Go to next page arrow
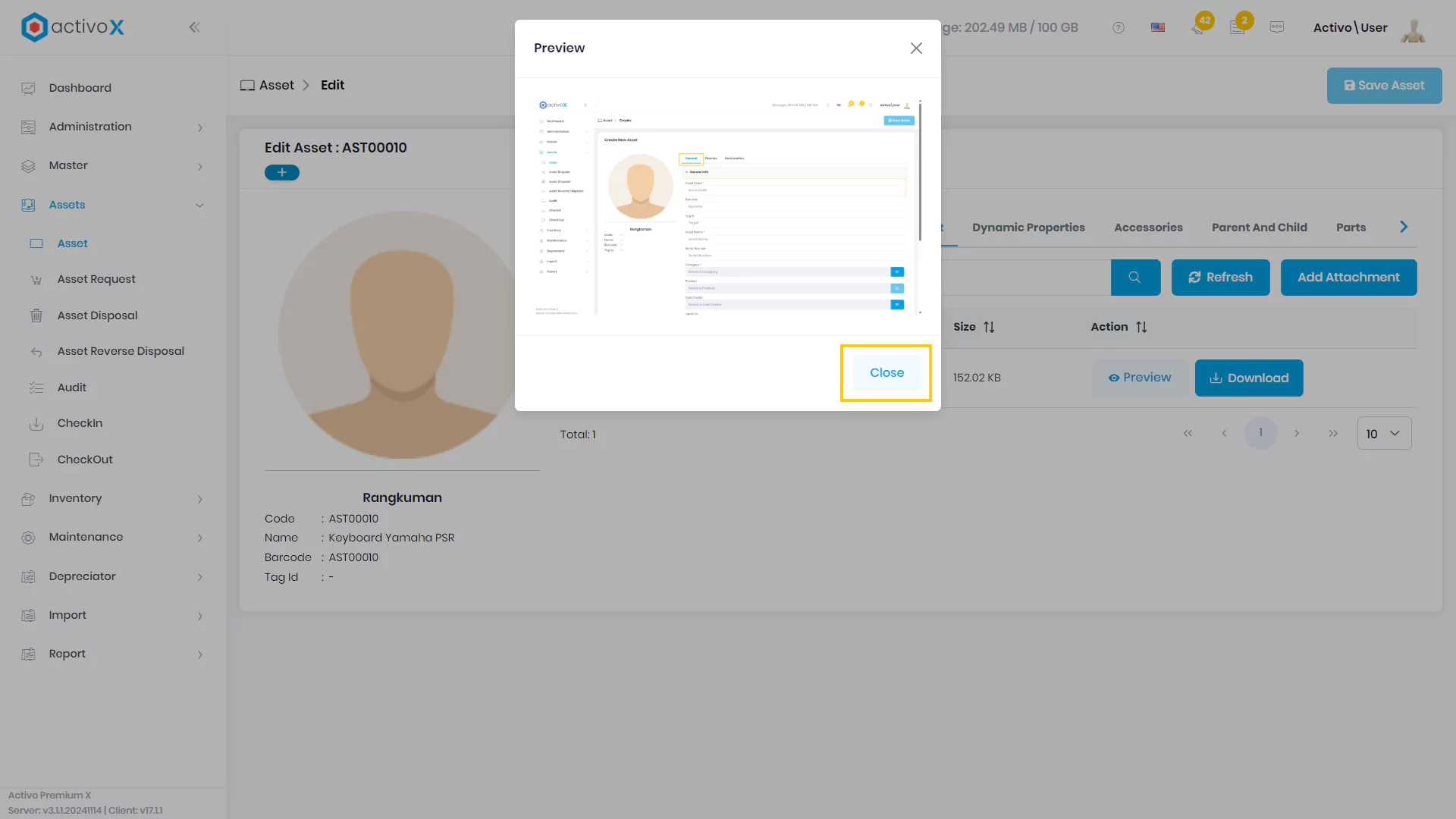The height and width of the screenshot is (819, 1456). (1297, 434)
